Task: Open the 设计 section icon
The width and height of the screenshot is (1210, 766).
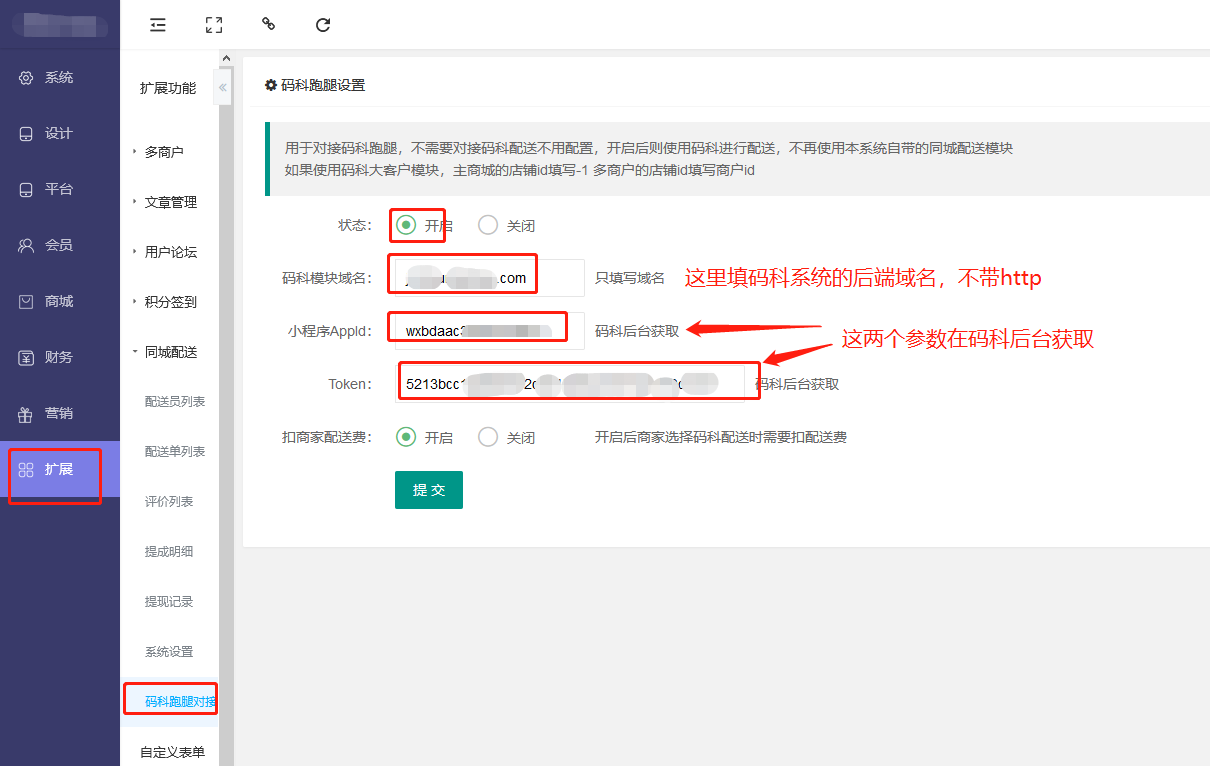Action: click(x=26, y=134)
